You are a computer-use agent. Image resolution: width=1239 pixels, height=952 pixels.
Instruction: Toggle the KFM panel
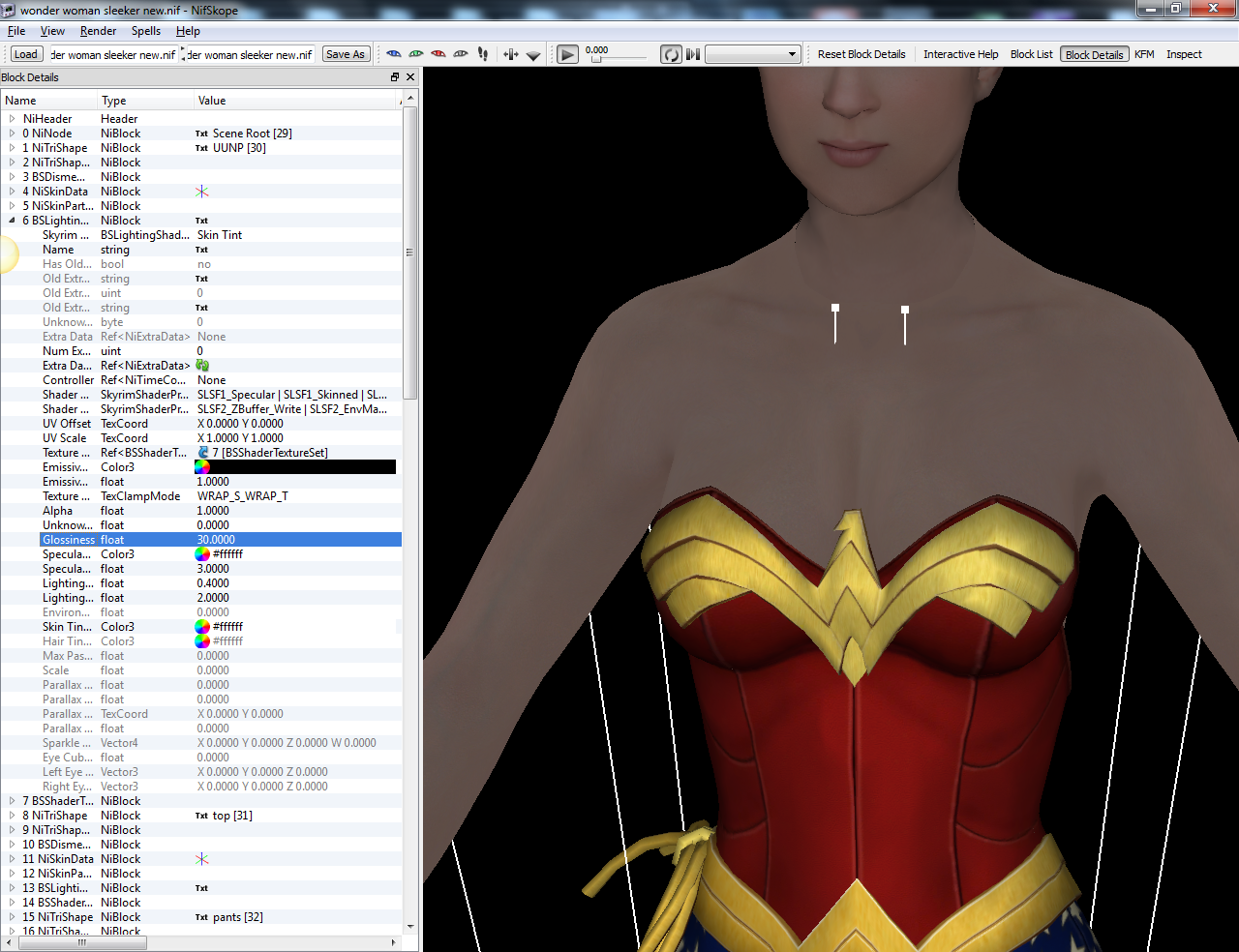point(1144,54)
